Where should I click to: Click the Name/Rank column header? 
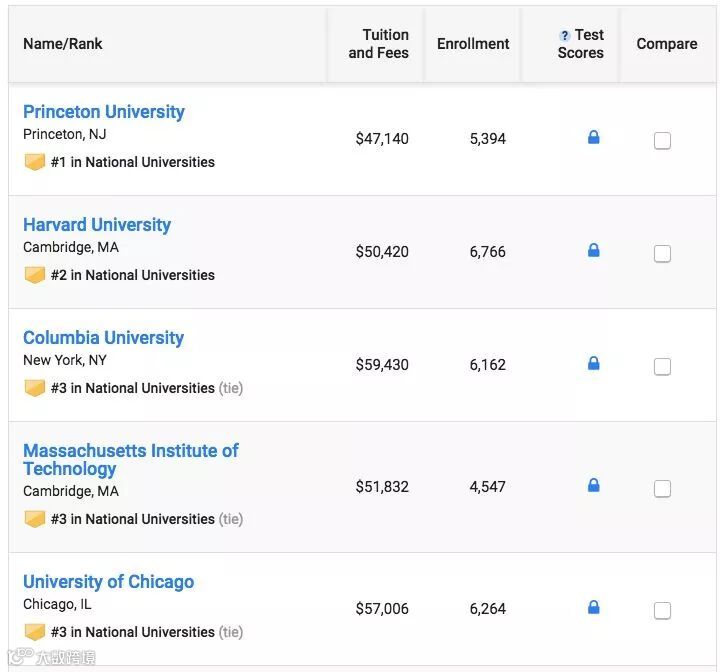coord(63,44)
